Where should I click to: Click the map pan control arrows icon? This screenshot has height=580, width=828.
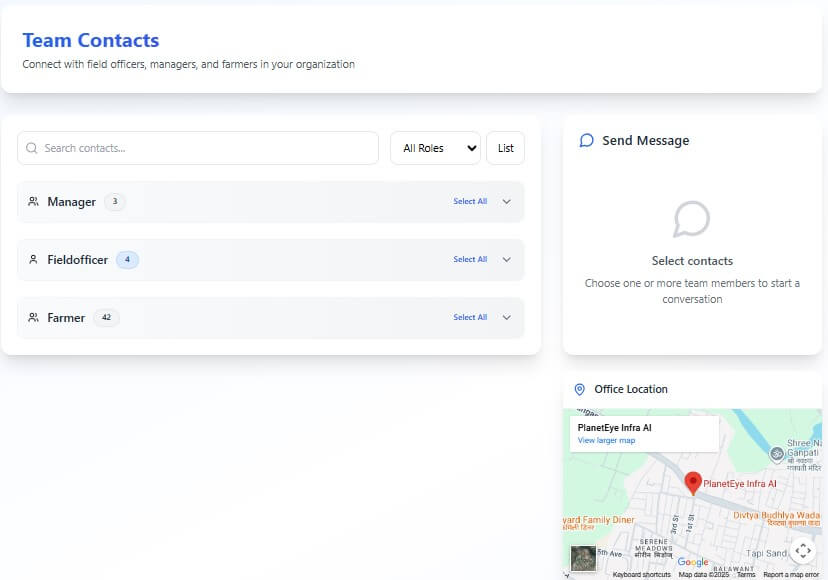coord(803,550)
